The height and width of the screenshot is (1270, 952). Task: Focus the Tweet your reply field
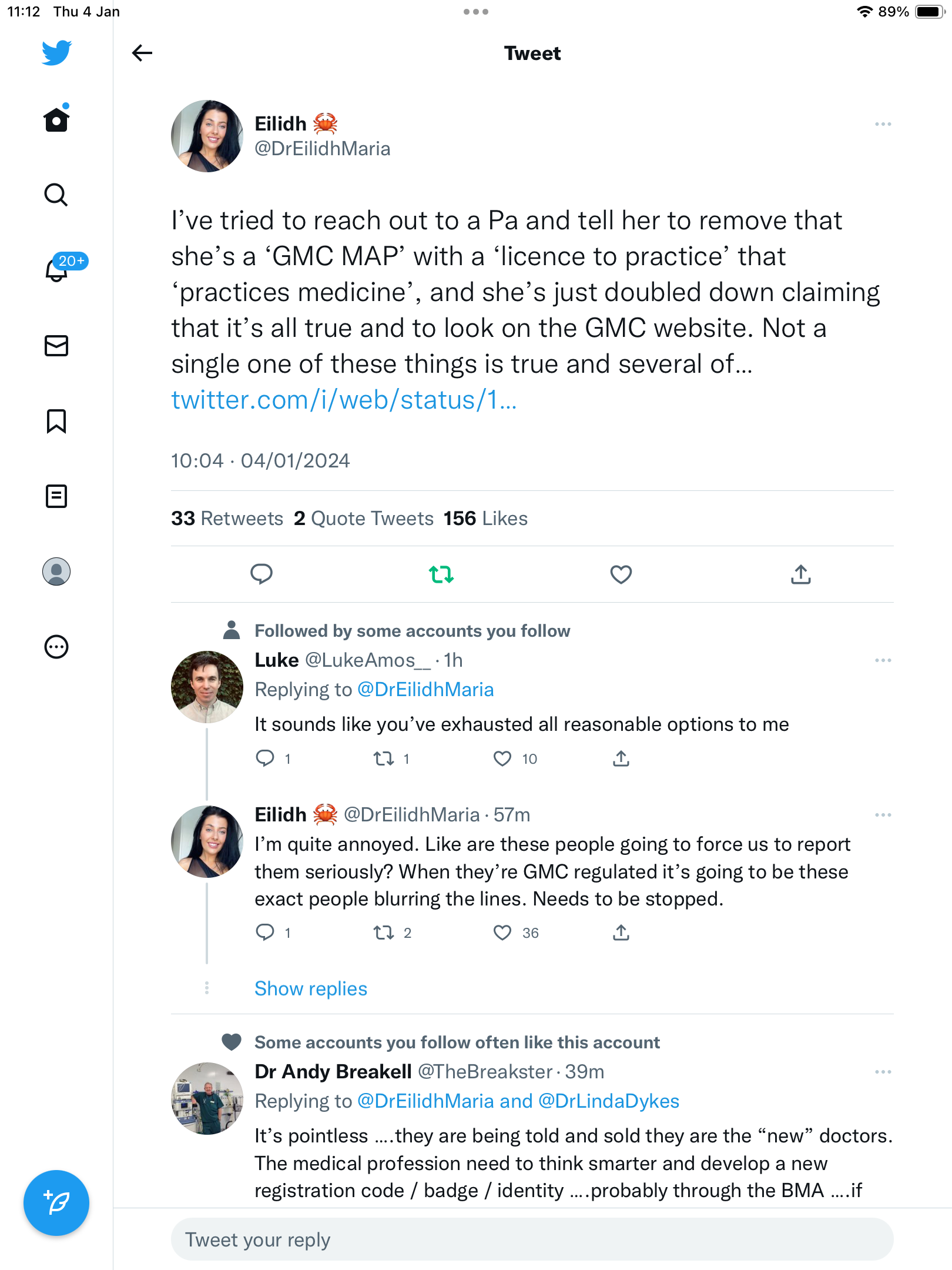(x=532, y=1239)
